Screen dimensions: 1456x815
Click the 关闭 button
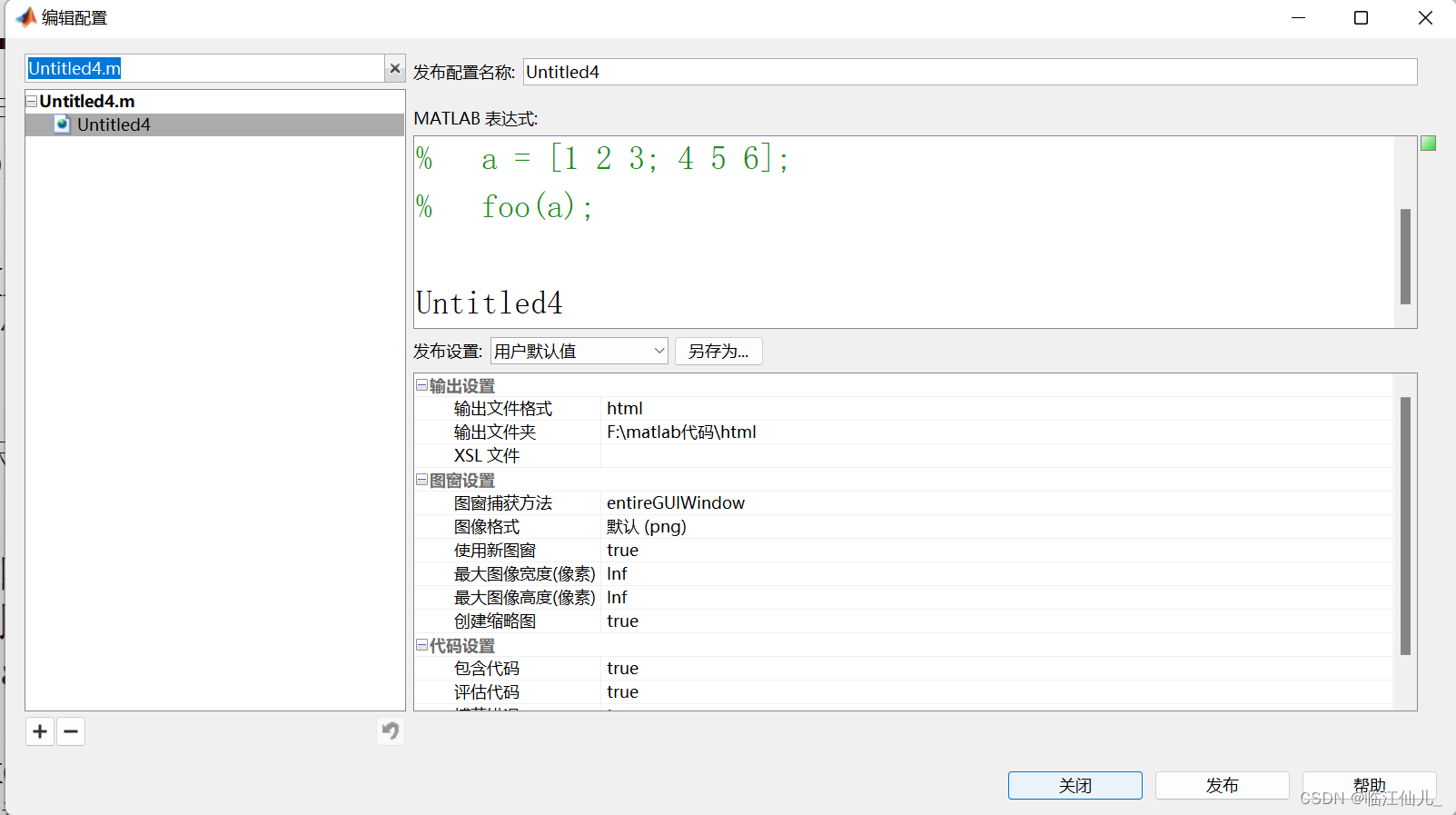(x=1075, y=785)
